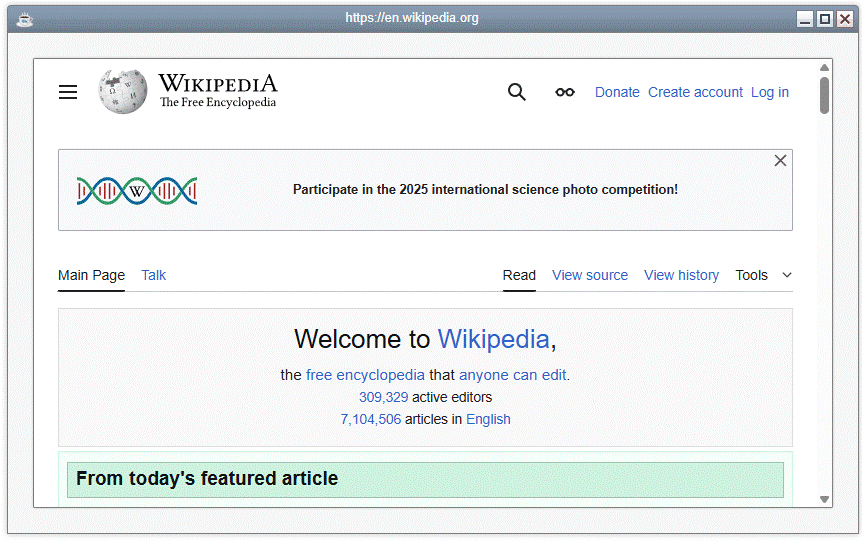Click the Java application icon in title bar
The height and width of the screenshot is (542, 862).
pyautogui.click(x=25, y=18)
